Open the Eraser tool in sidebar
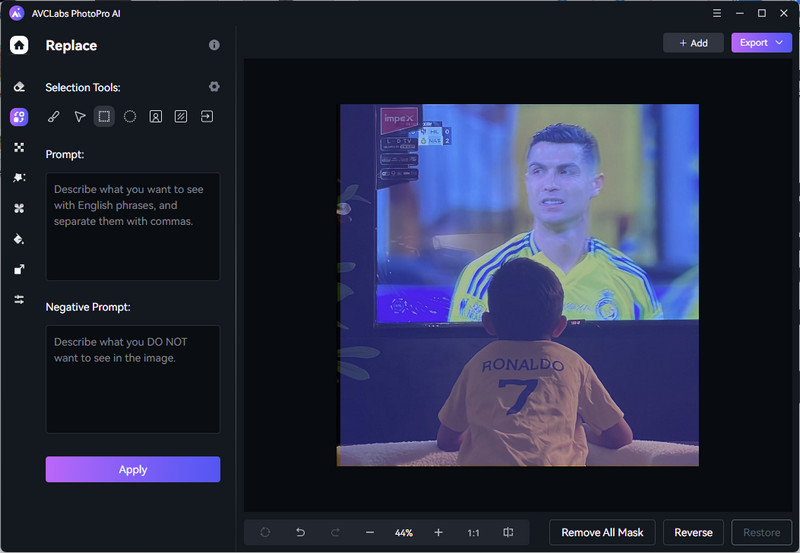 [19, 87]
